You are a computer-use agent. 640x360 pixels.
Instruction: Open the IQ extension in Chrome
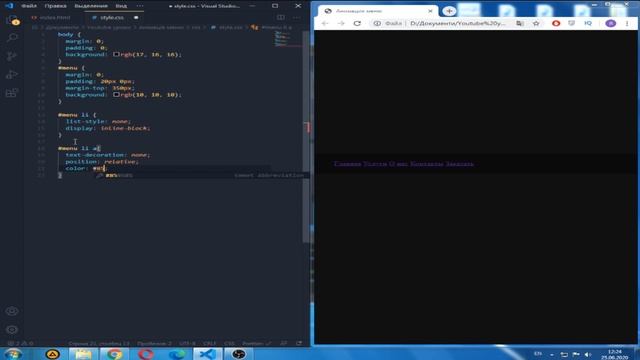588,24
